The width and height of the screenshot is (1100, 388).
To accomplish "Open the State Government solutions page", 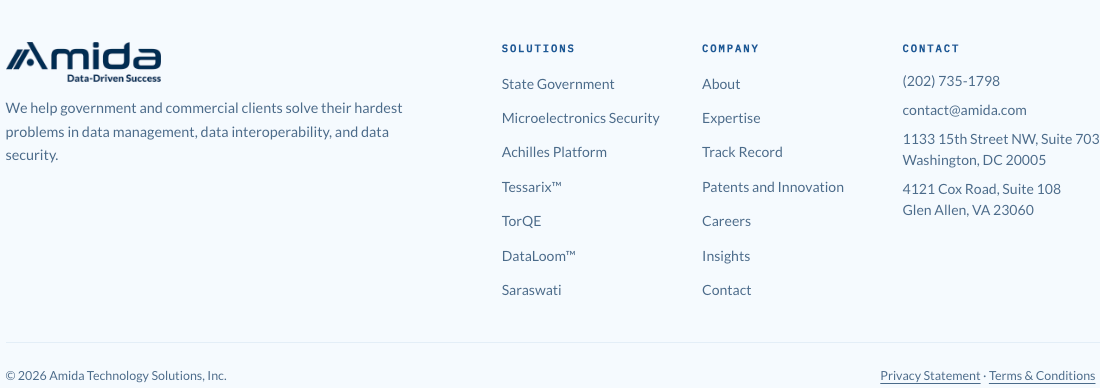I will (558, 84).
